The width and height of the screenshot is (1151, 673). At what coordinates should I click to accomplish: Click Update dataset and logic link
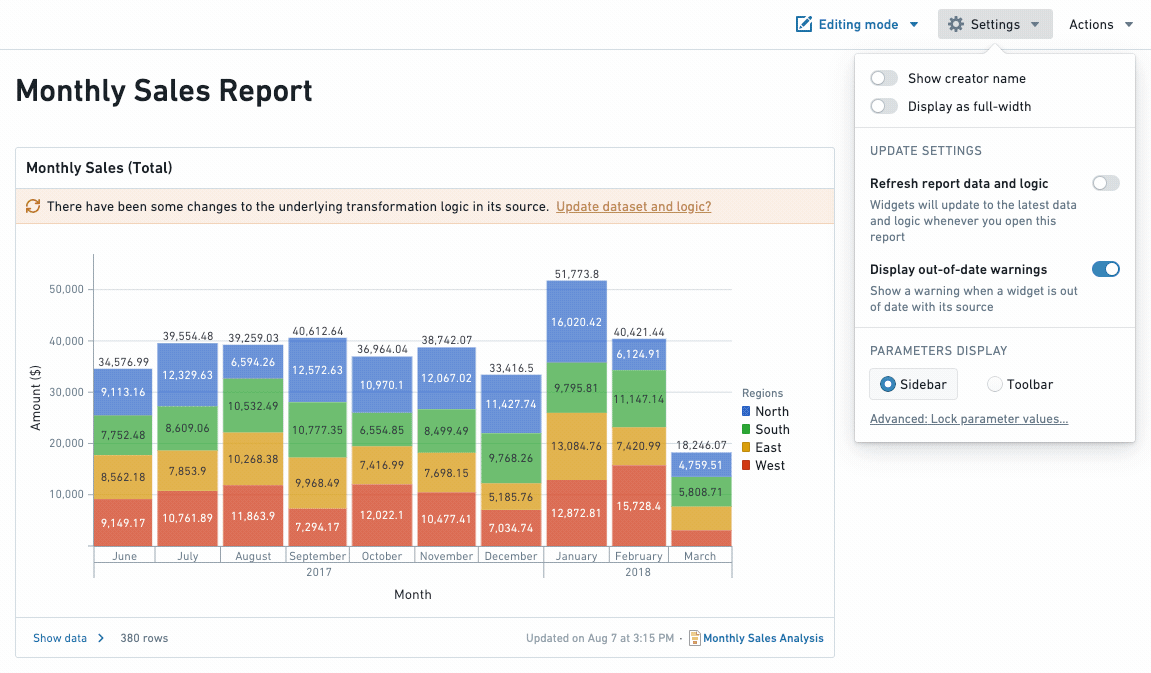633,206
